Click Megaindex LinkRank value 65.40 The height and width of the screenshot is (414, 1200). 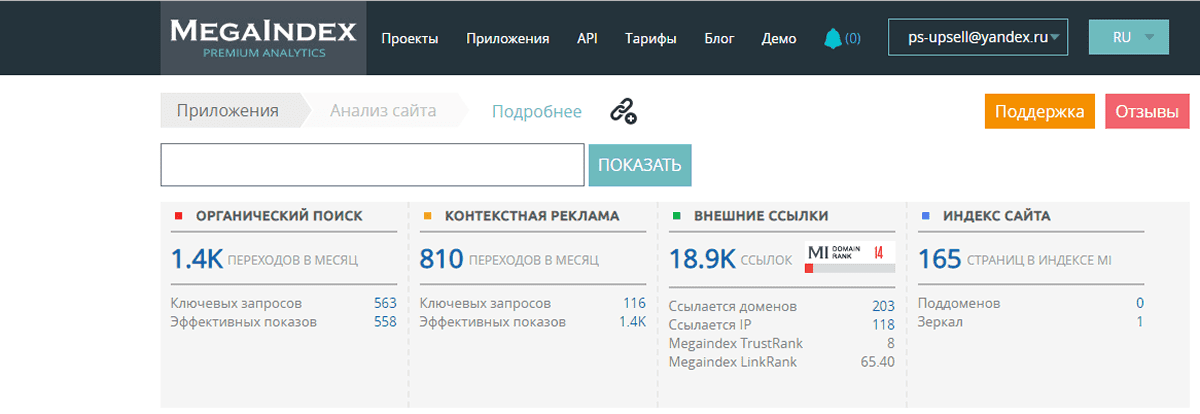click(x=877, y=362)
